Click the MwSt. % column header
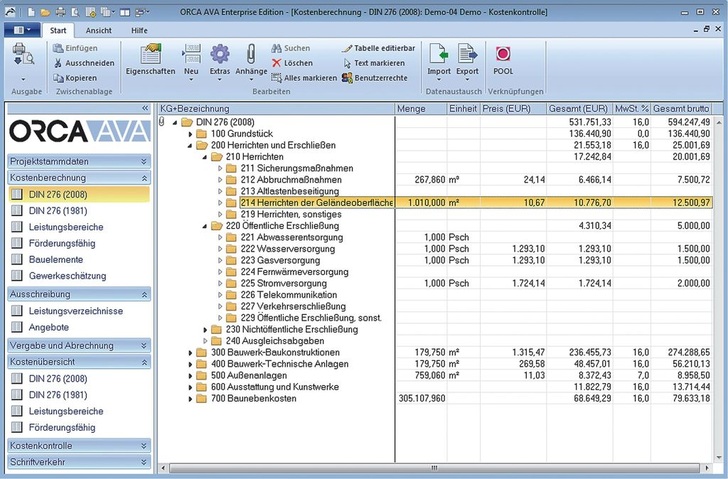This screenshot has width=728, height=479. pyautogui.click(x=631, y=109)
